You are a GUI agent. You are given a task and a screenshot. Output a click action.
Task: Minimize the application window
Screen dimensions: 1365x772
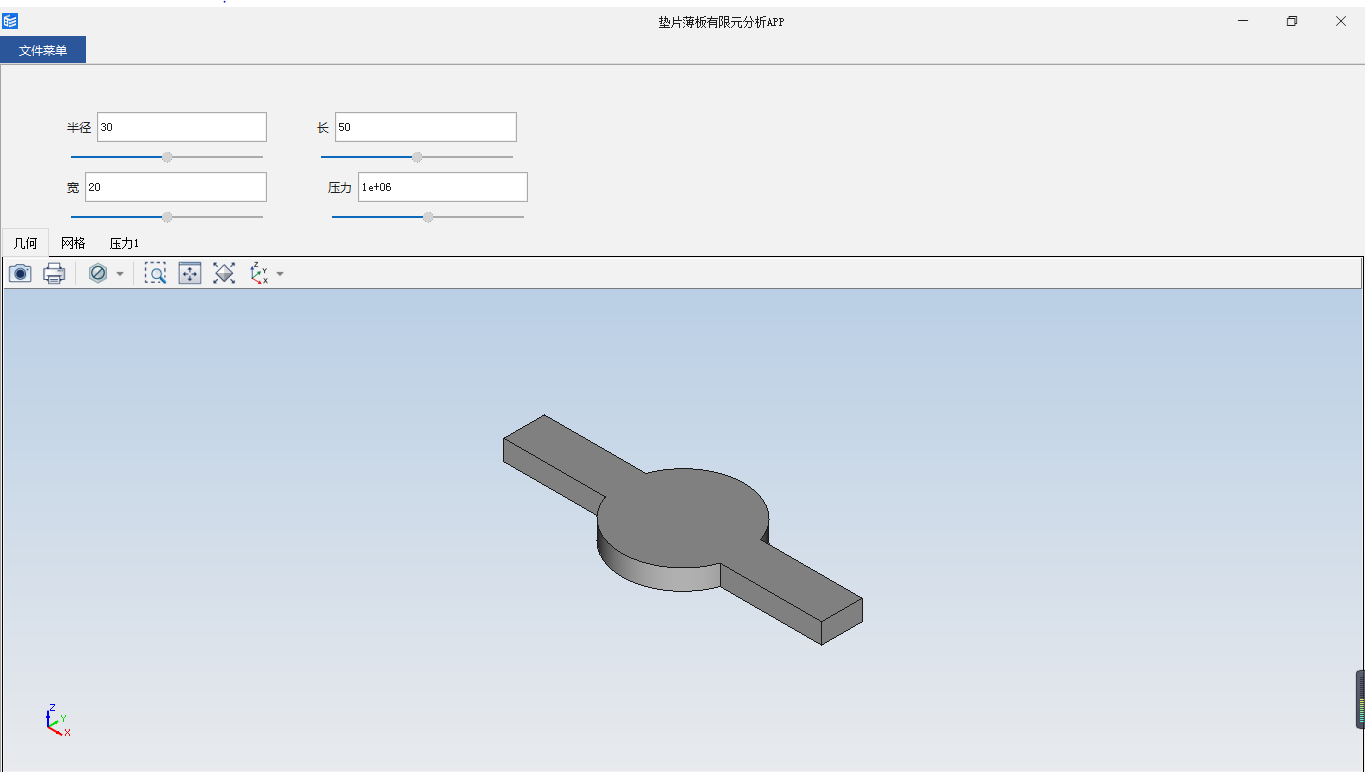[x=1243, y=21]
